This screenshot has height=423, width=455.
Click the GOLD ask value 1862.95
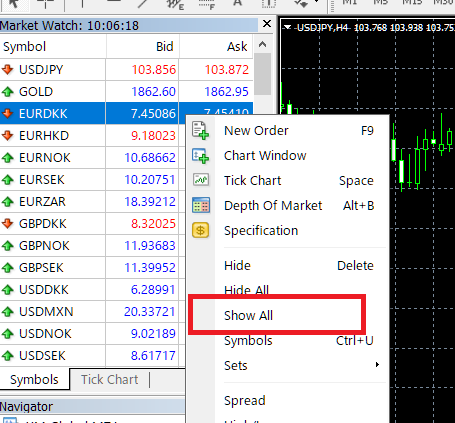click(x=227, y=92)
